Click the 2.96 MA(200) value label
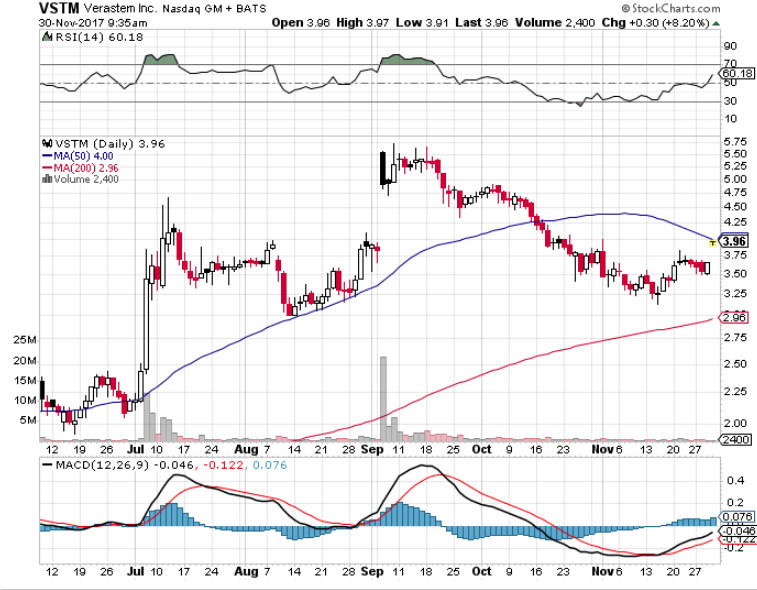 click(x=735, y=319)
